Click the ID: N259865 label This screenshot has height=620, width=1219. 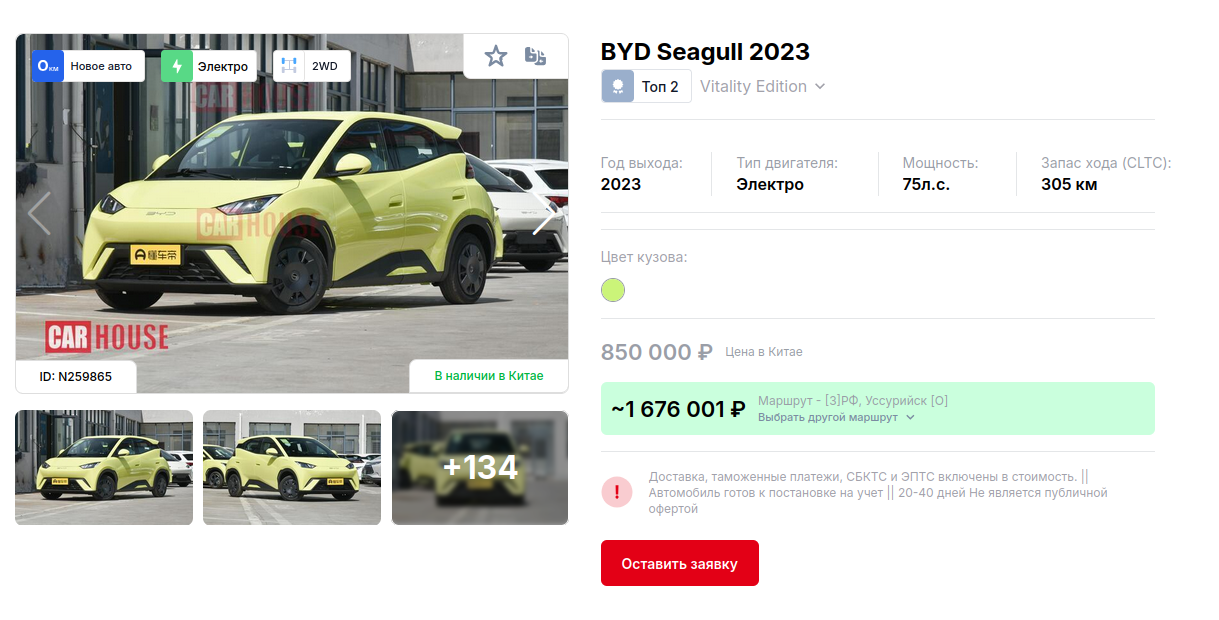(76, 377)
